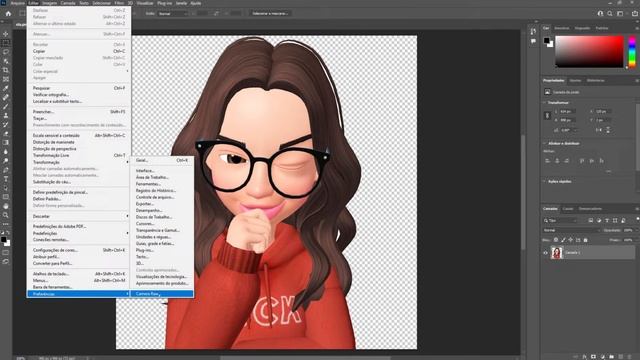The width and height of the screenshot is (640, 360).
Task: Click filter for pixel layers icon
Action: (591, 220)
